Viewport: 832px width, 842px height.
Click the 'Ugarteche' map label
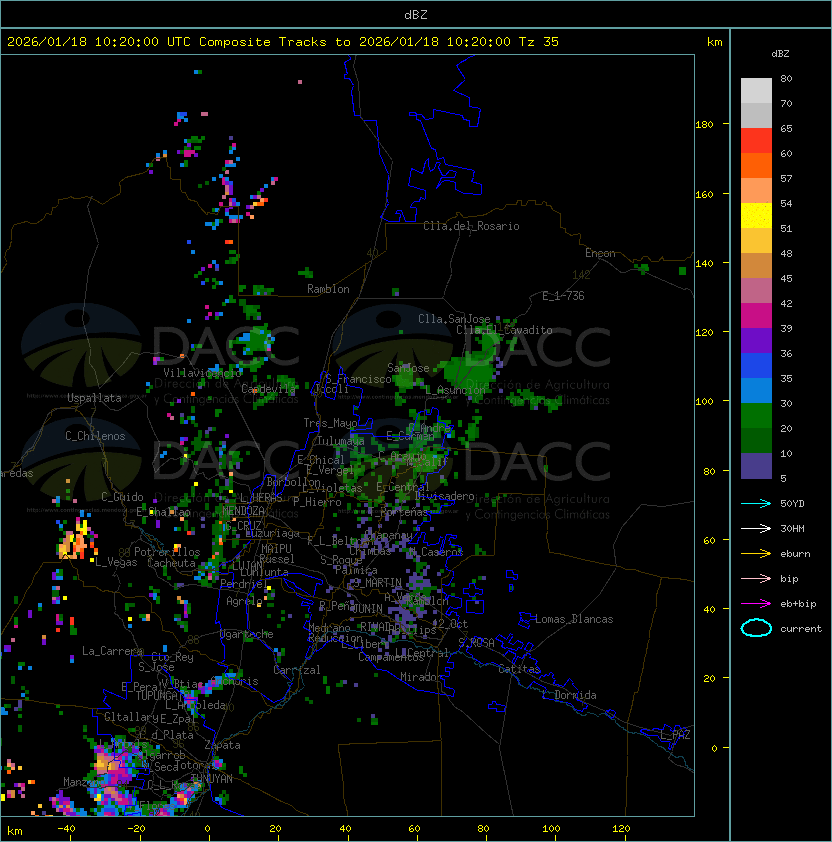(x=247, y=634)
